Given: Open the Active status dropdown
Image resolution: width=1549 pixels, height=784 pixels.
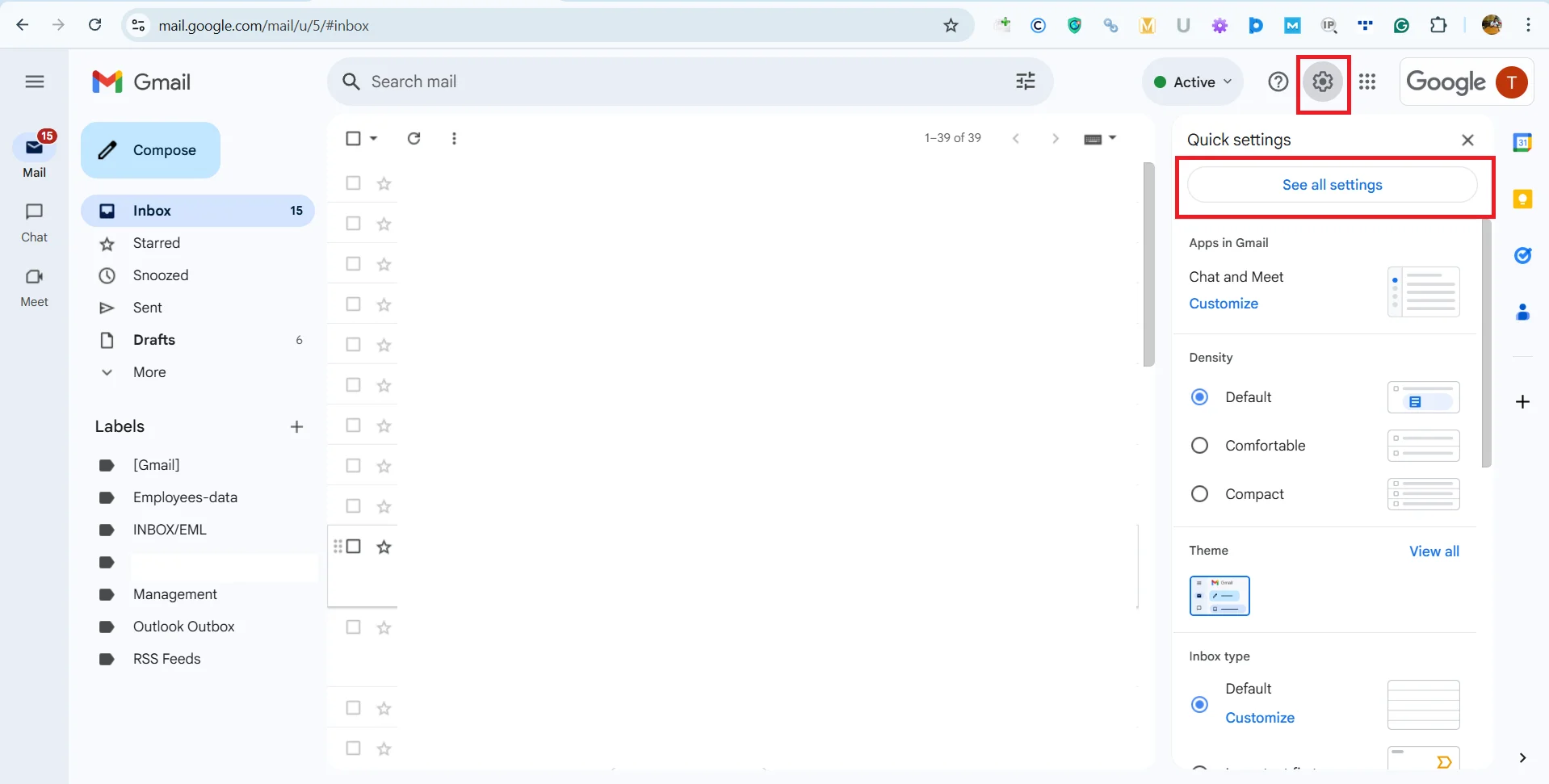Looking at the screenshot, I should point(1193,82).
